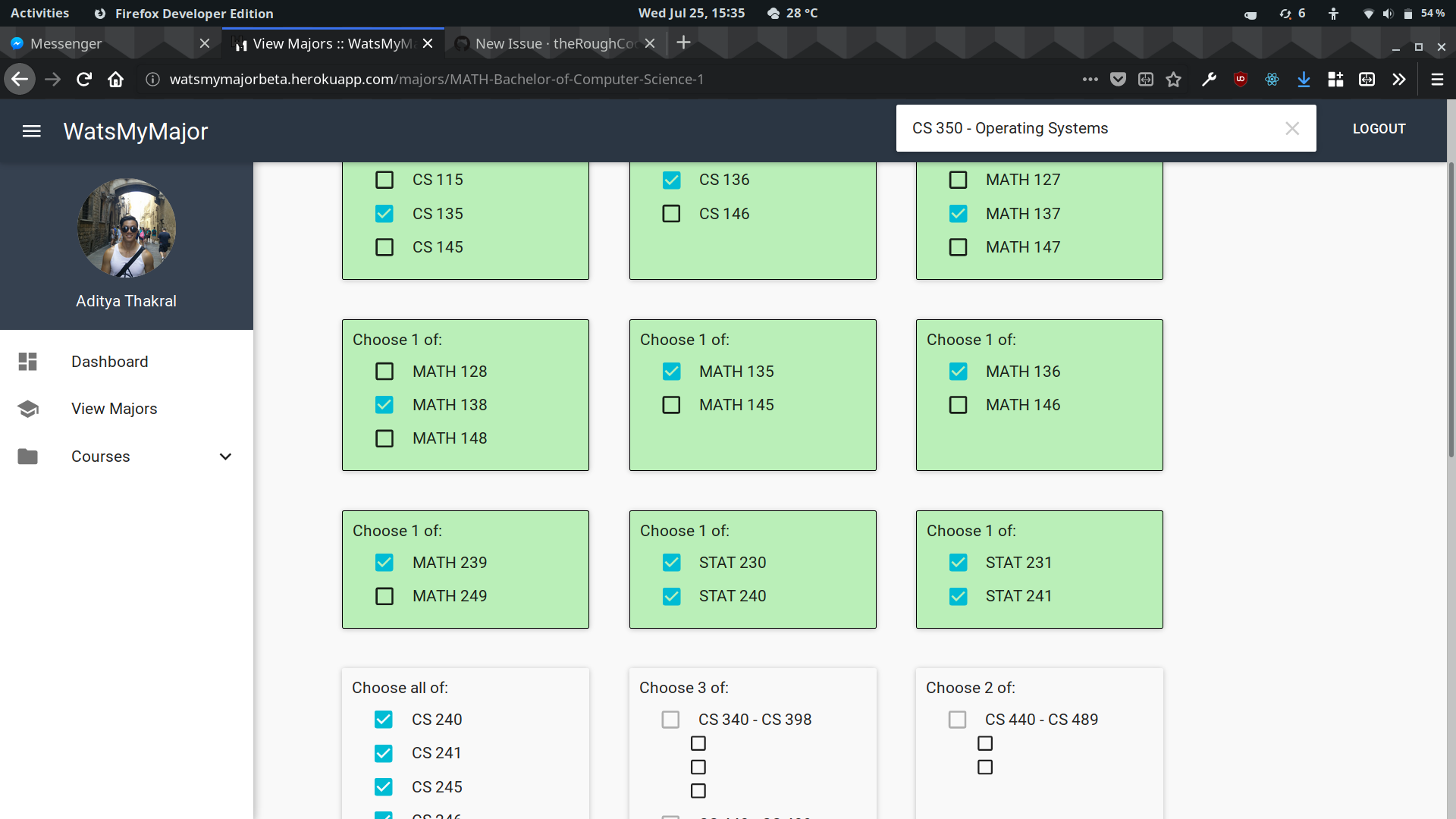Viewport: 1456px width, 819px height.
Task: Clear the CS 350 search field with X
Action: pos(1291,128)
